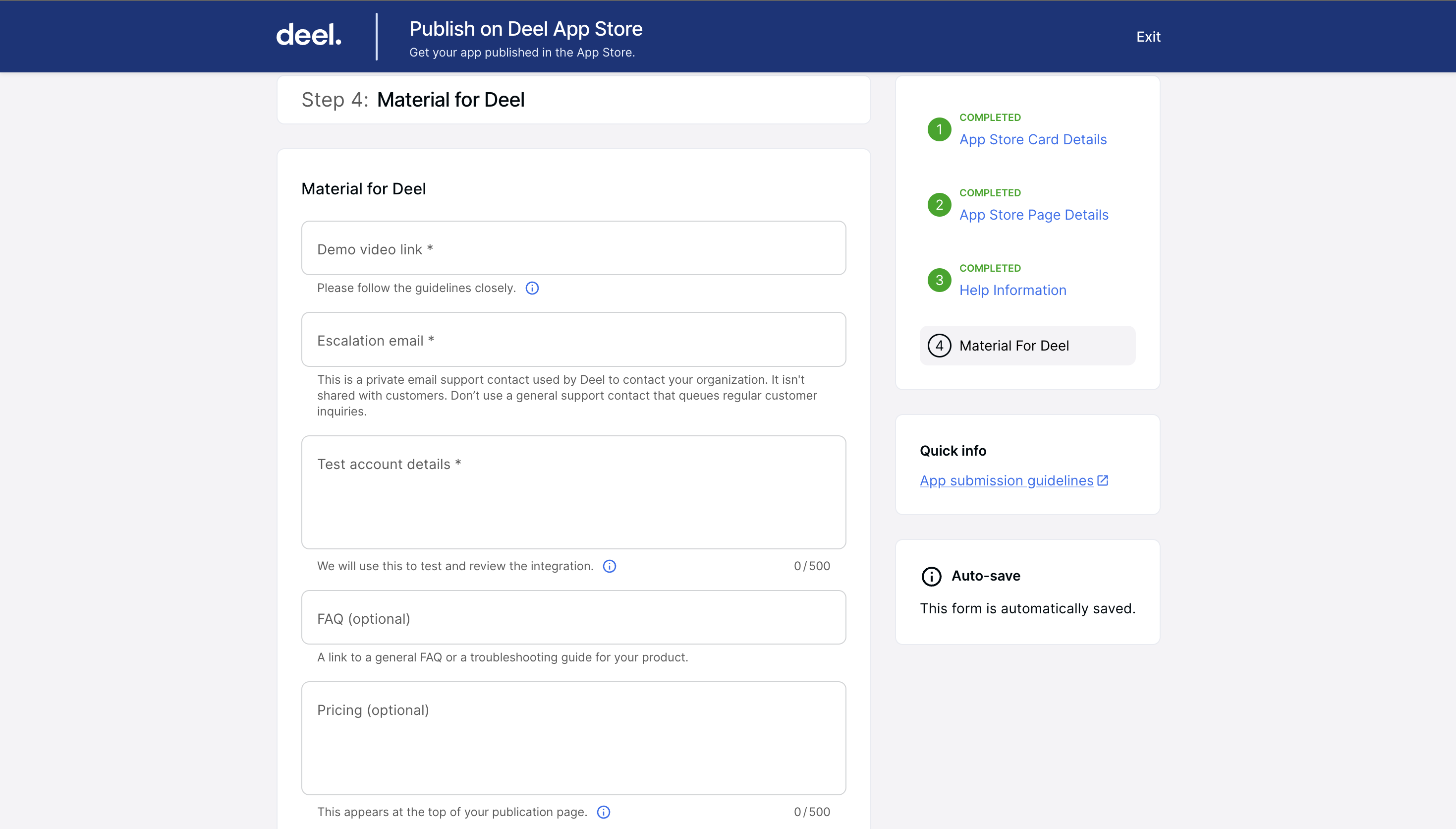Click the Publish on Deel App Store title
This screenshot has width=1456, height=829.
[x=526, y=29]
